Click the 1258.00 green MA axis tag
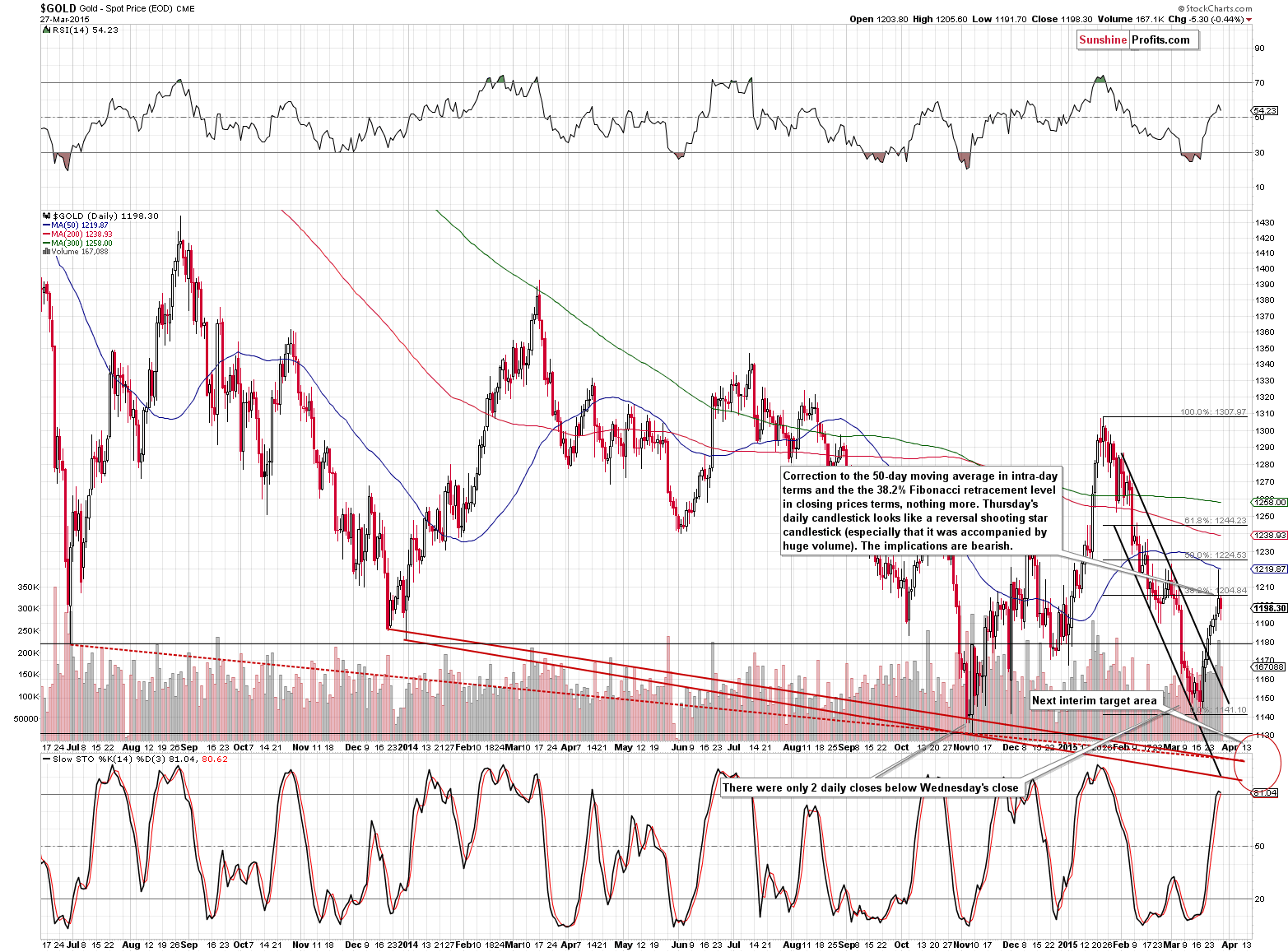Screen dimensions: 1288x952 pos(1269,502)
